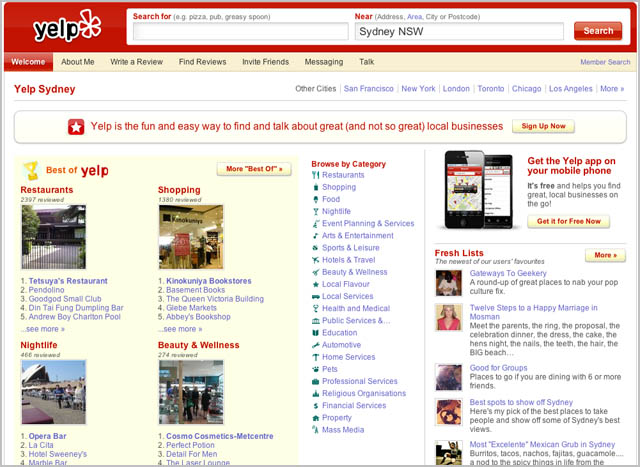Click the Nightlife cocktail glass icon
This screenshot has width=640, height=467.
click(316, 211)
